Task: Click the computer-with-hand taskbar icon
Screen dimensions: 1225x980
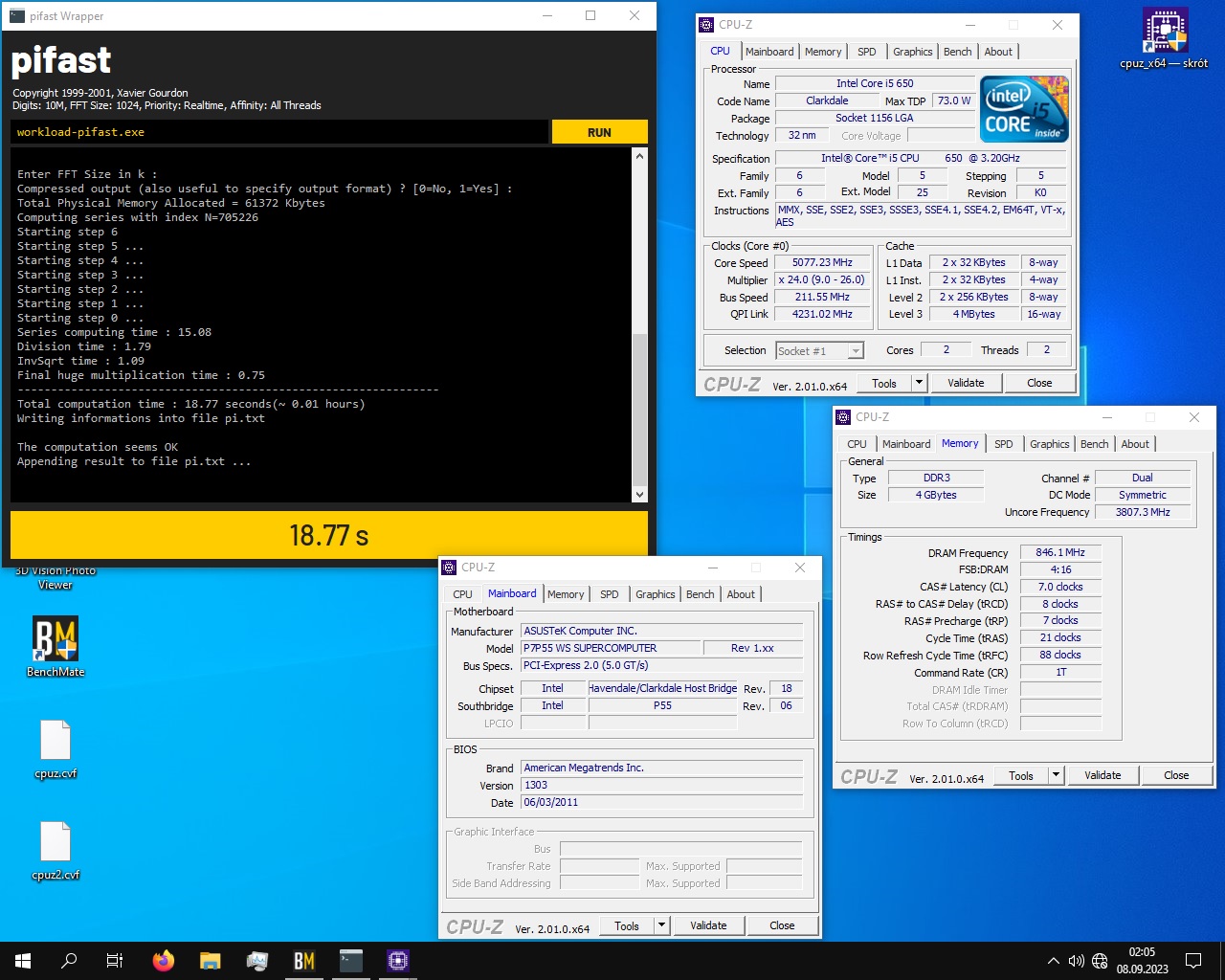Action: pyautogui.click(x=257, y=961)
